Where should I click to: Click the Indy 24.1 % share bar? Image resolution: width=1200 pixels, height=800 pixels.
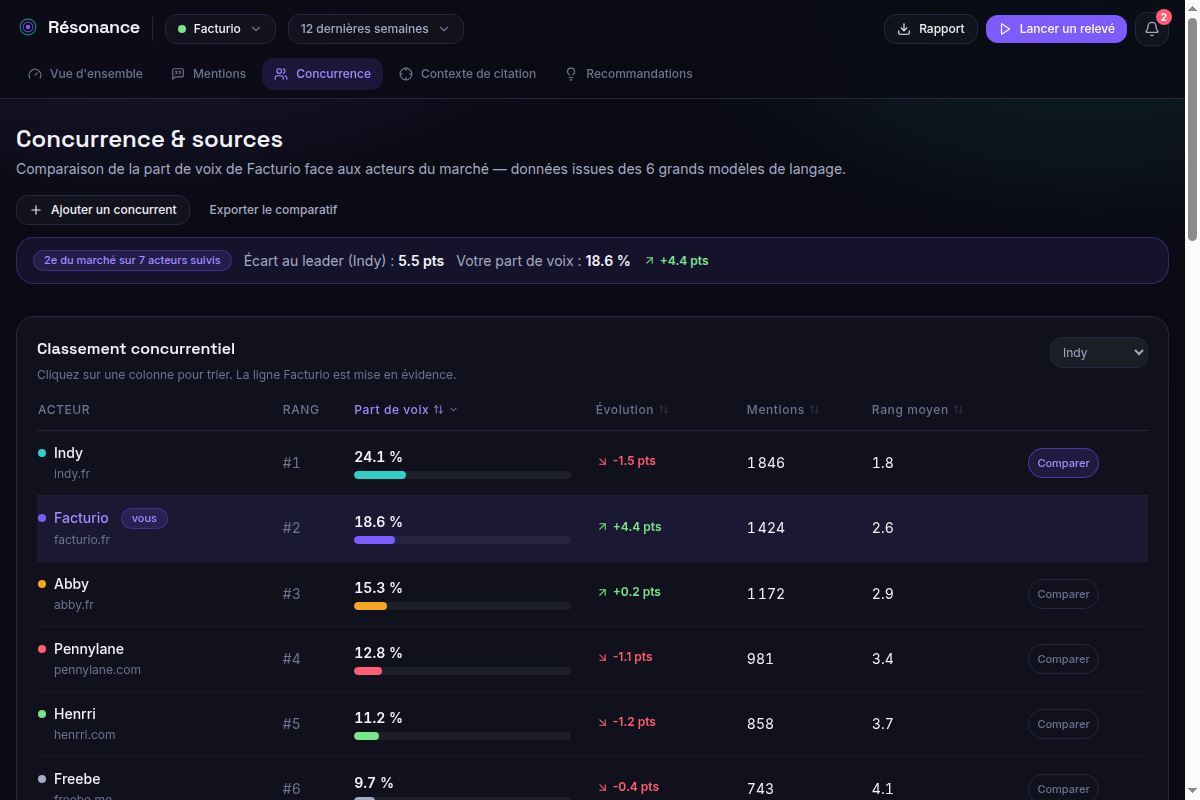(462, 475)
